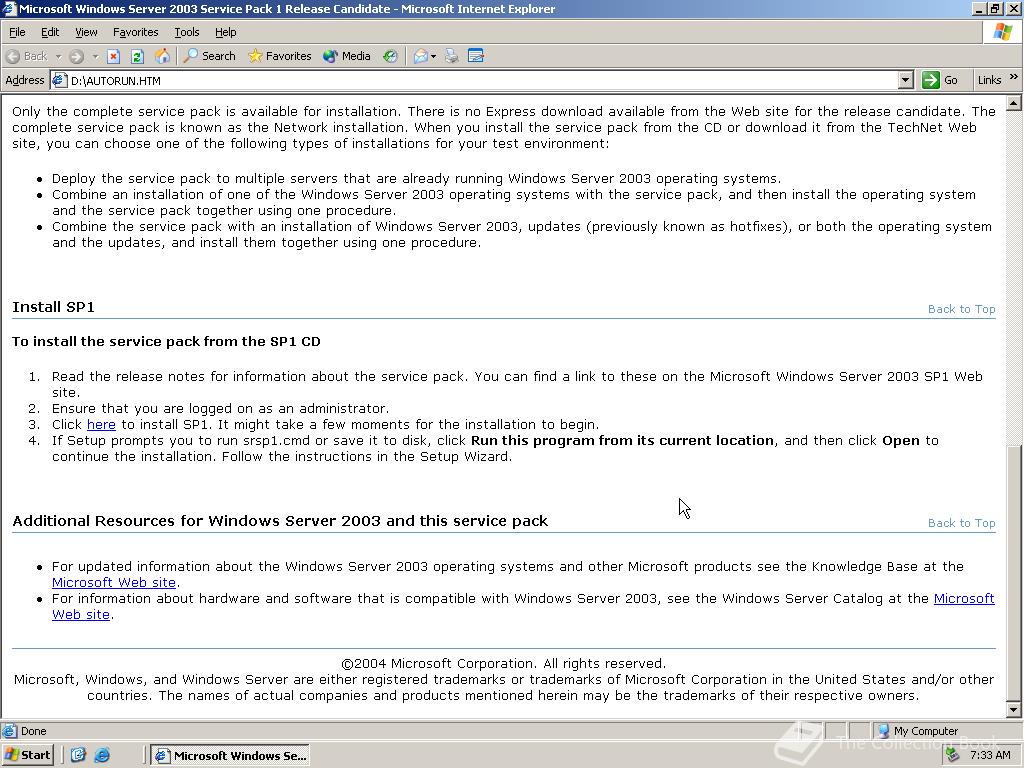Viewport: 1024px width, 768px height.
Task: Click Show Desktop quick launch icon
Action: [x=78, y=755]
